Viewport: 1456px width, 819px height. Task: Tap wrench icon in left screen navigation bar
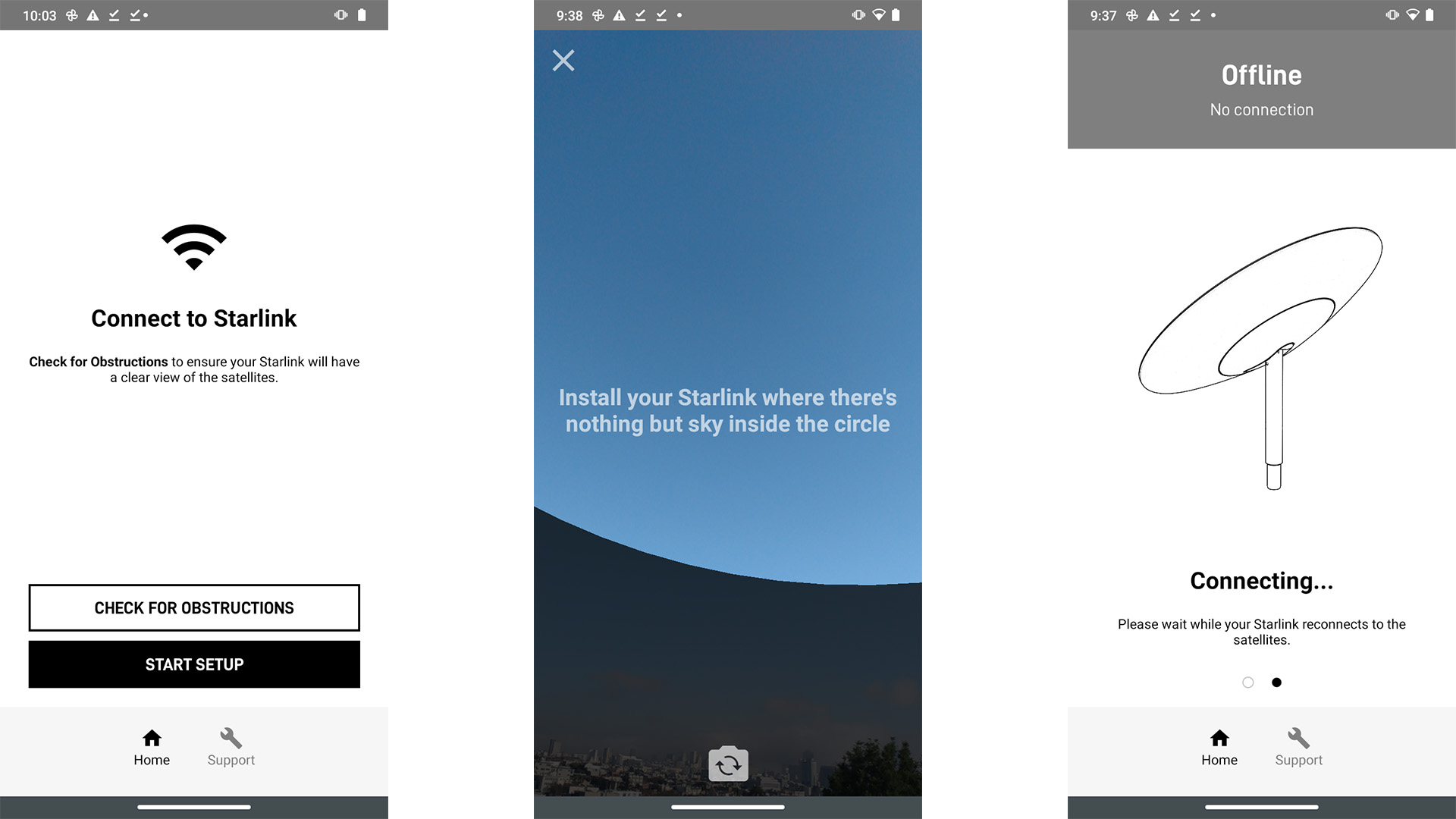point(231,738)
